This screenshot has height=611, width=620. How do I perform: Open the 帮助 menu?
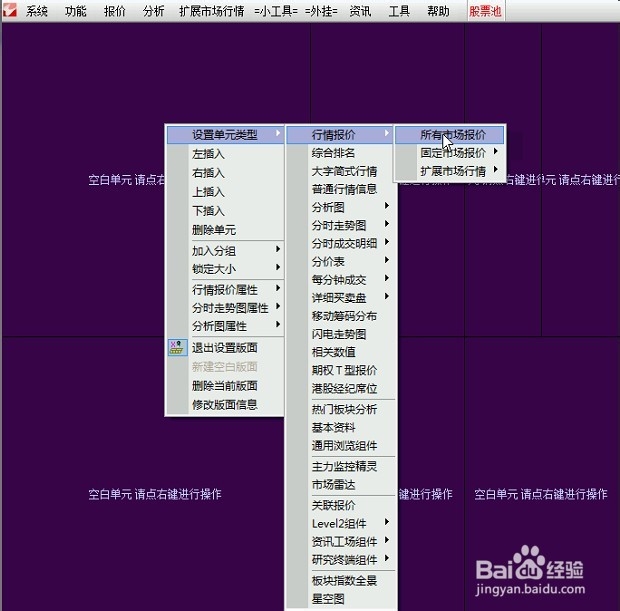click(438, 11)
